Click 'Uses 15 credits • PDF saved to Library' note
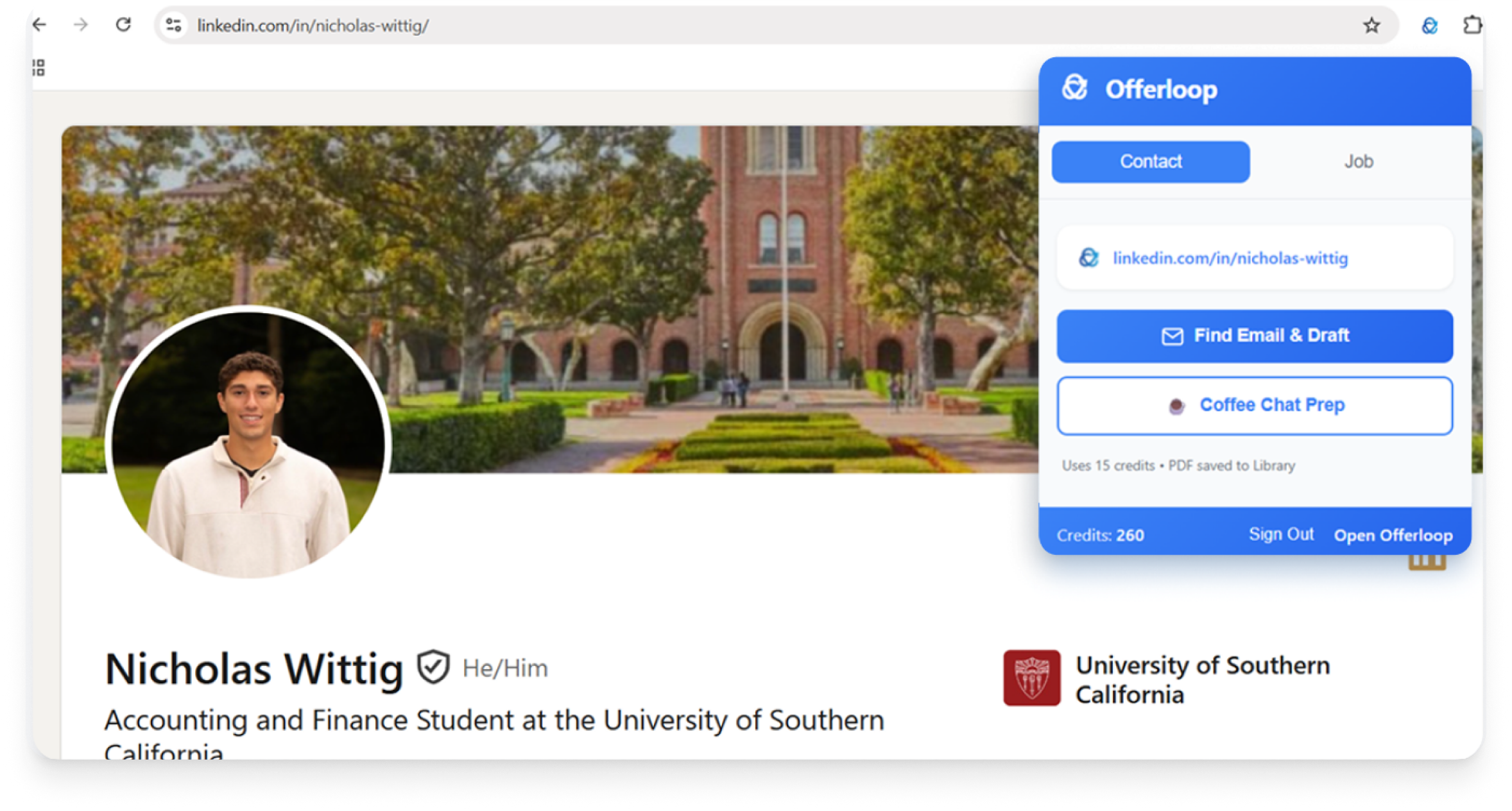1512x811 pixels. coord(1178,465)
